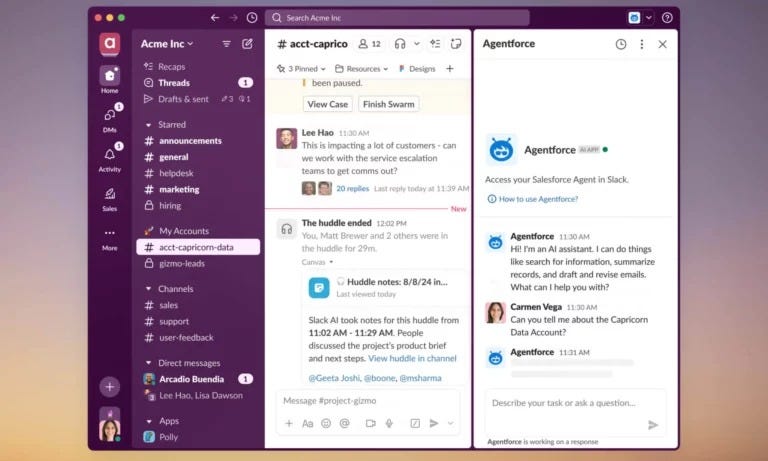Click the Search Acme Inc field
This screenshot has height=461, width=768.
point(397,18)
